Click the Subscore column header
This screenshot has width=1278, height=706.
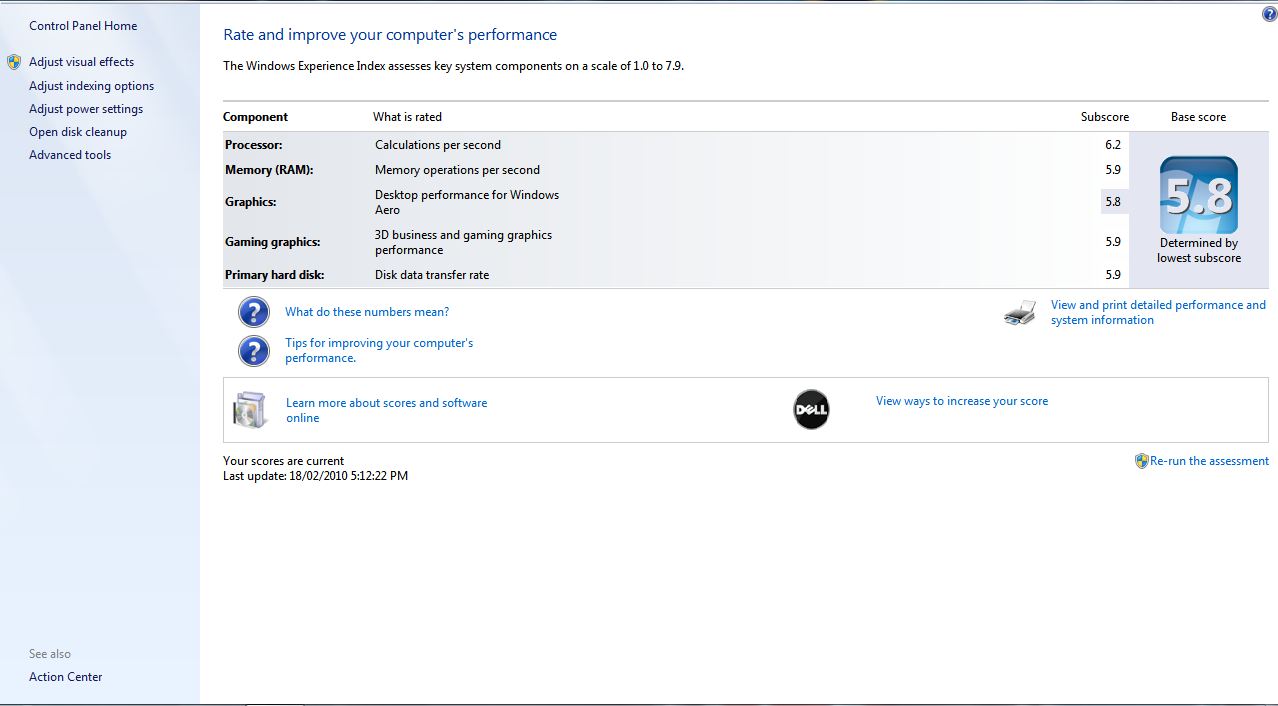[1105, 117]
